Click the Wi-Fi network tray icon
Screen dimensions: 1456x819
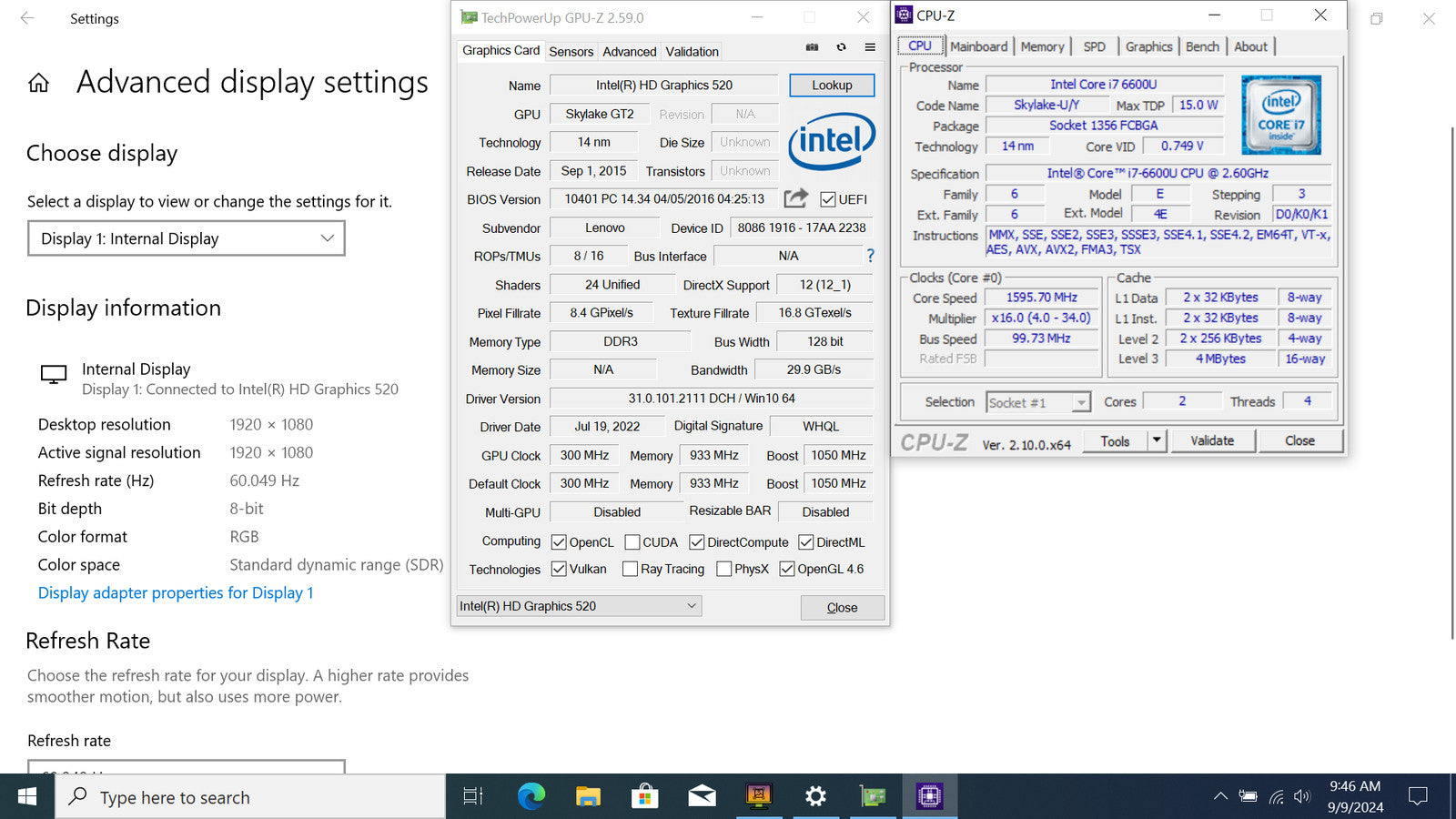click(1276, 797)
